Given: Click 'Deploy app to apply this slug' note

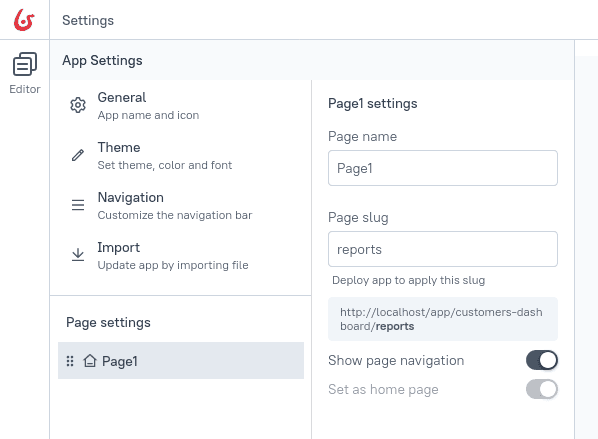Looking at the screenshot, I should click(408, 280).
